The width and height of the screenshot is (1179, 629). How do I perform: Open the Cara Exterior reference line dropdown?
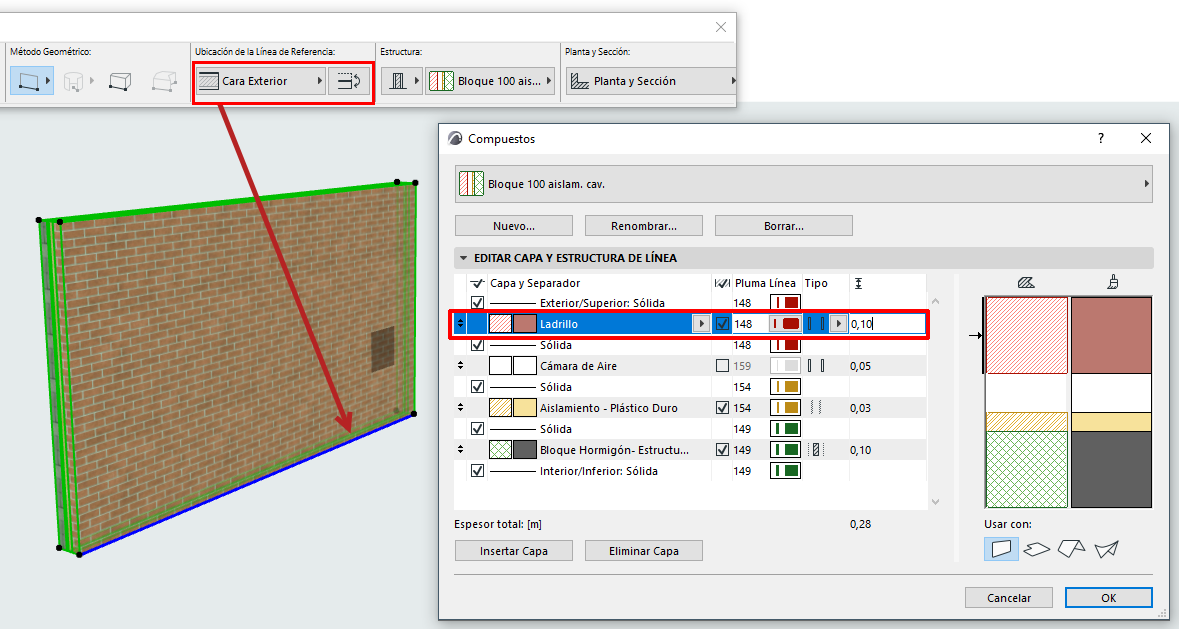[261, 81]
